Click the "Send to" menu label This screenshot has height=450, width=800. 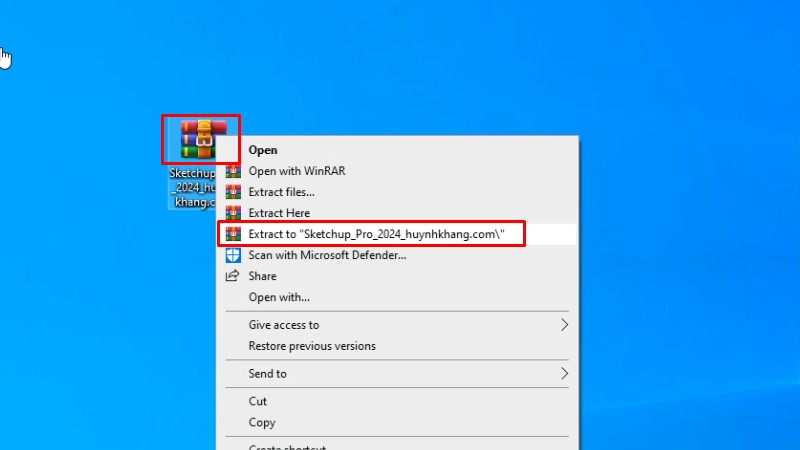click(x=268, y=373)
